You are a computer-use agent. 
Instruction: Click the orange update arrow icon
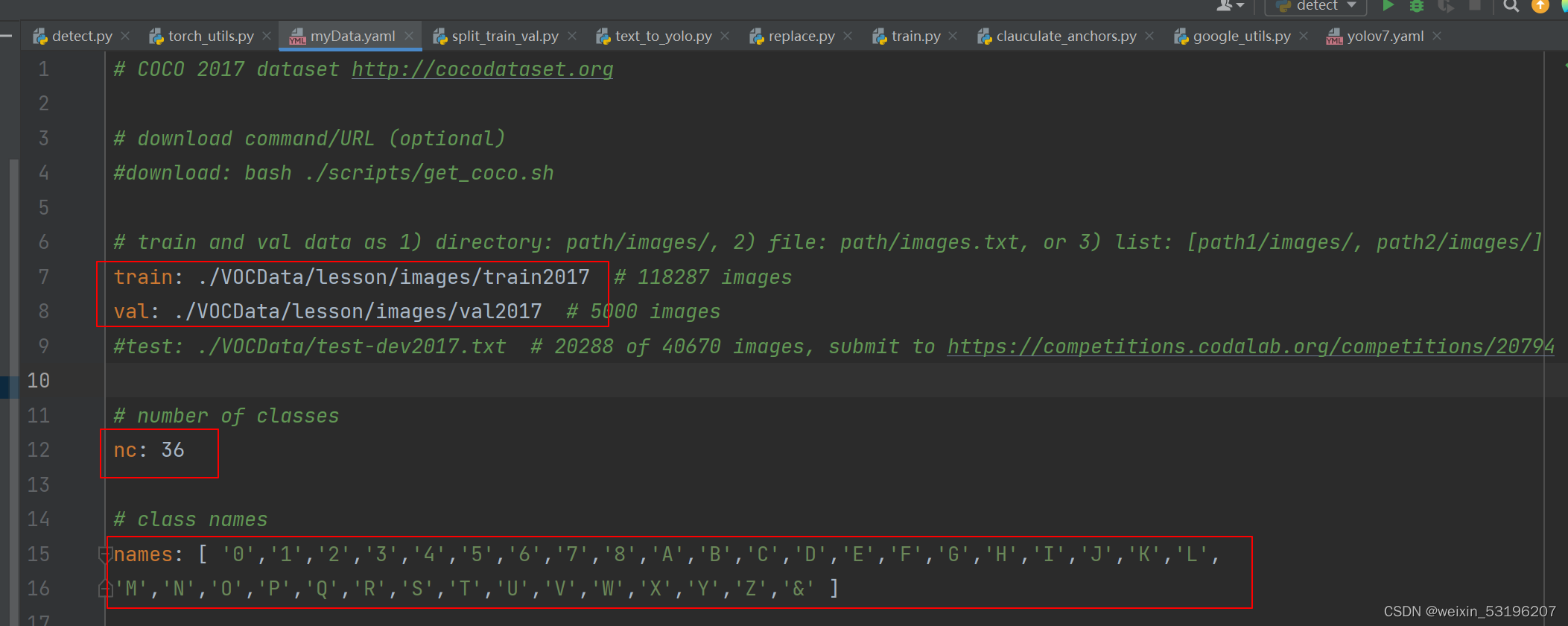1540,6
